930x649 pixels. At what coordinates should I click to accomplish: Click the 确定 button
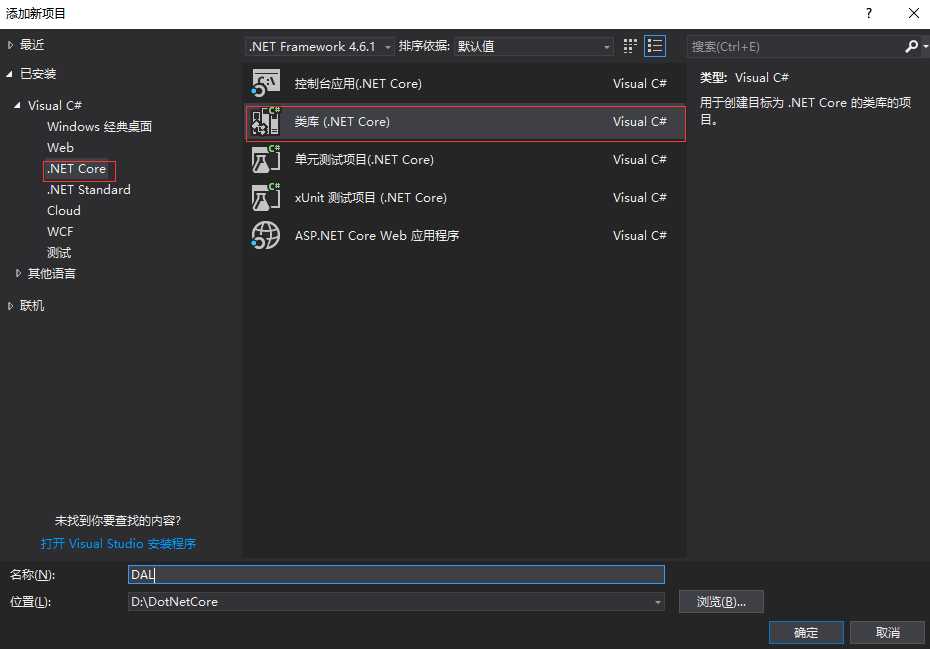[806, 632]
